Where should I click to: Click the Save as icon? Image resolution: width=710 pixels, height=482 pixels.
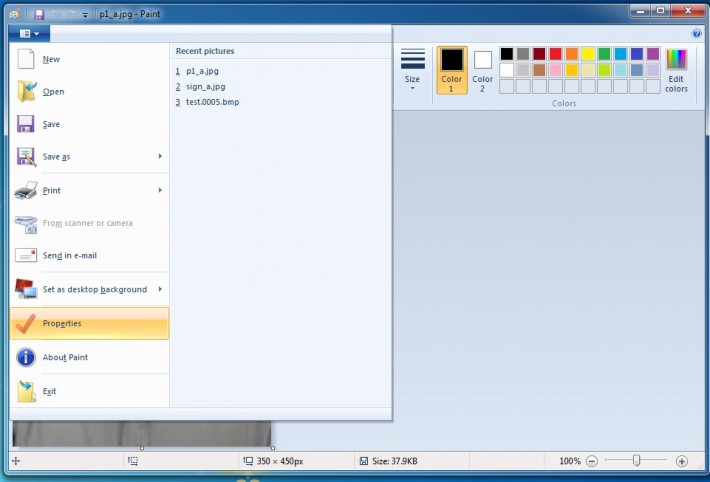[26, 157]
